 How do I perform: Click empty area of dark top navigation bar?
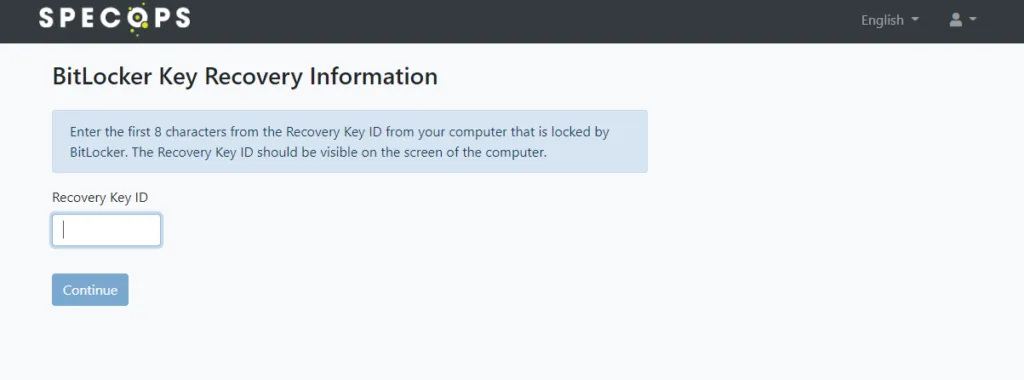coord(522,21)
